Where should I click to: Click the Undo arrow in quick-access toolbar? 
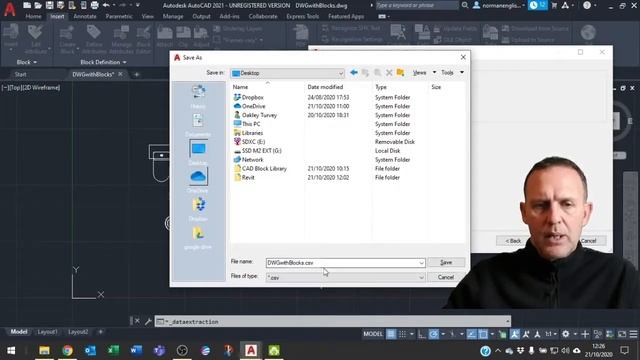click(x=106, y=5)
